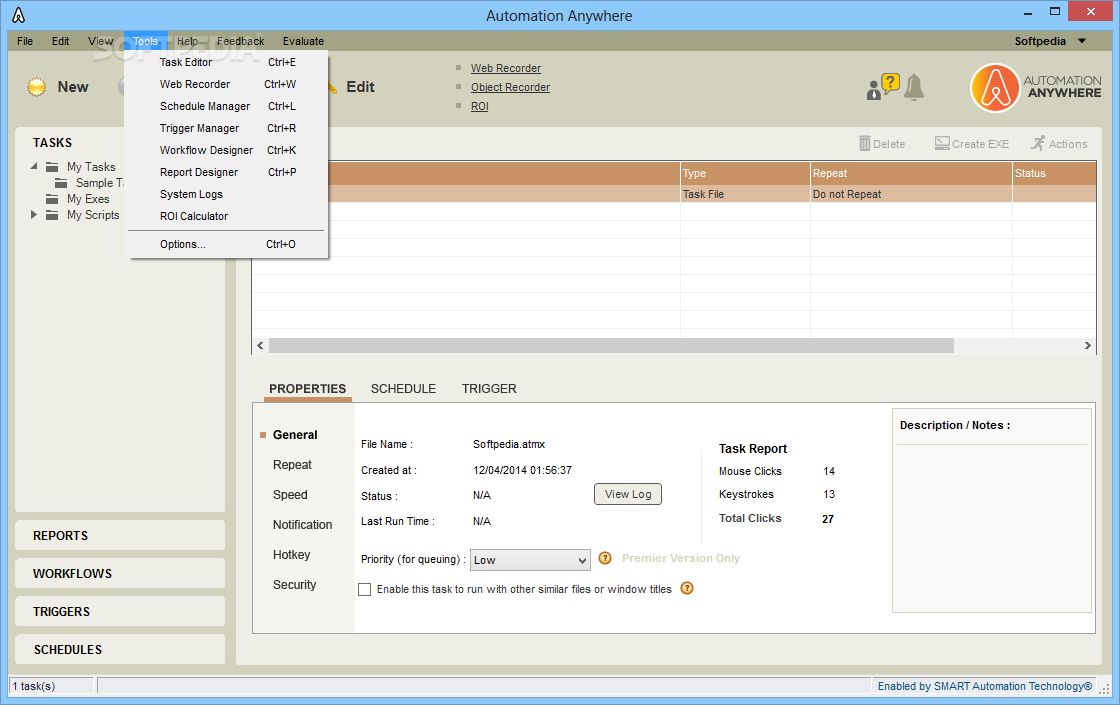
Task: Click the Repeat column header
Action: 911,173
